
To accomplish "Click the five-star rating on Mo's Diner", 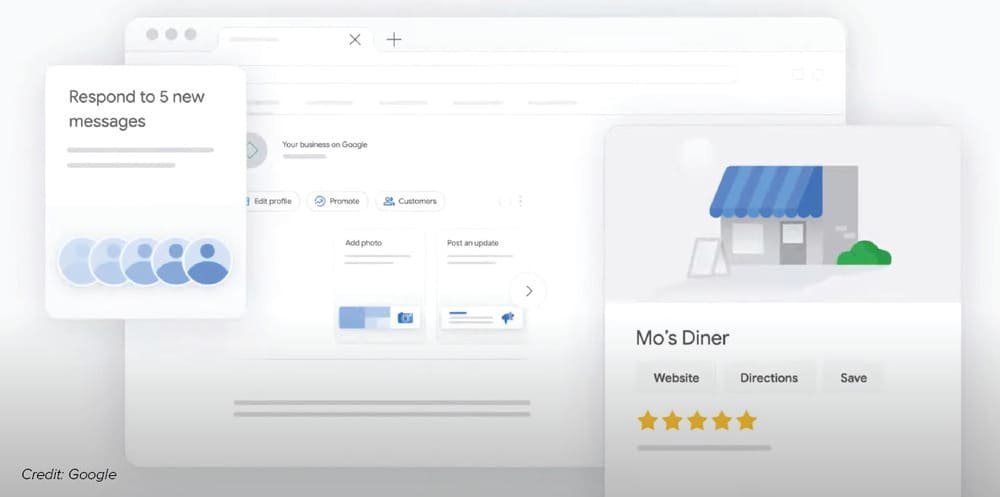I will [x=696, y=420].
